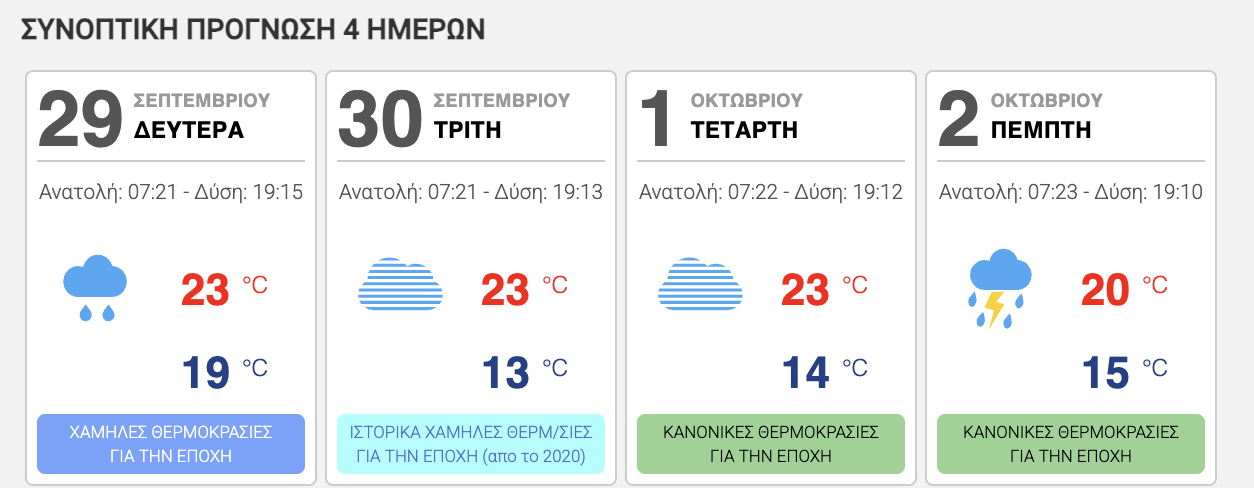Click Wednesday's sunrise and sunset times 07:22 - 19:12
The height and width of the screenshot is (488, 1254).
(771, 192)
